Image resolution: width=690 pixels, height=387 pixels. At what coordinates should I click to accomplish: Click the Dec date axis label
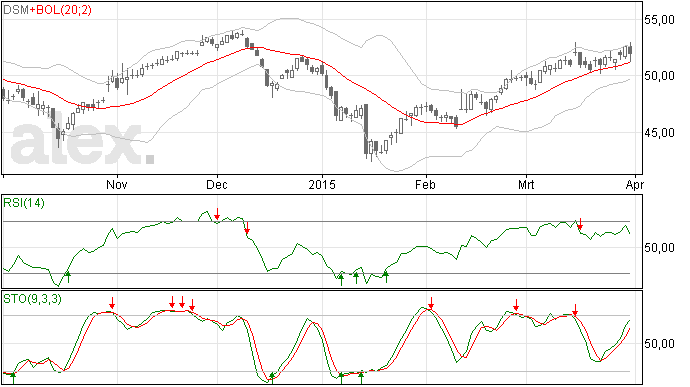tap(217, 184)
